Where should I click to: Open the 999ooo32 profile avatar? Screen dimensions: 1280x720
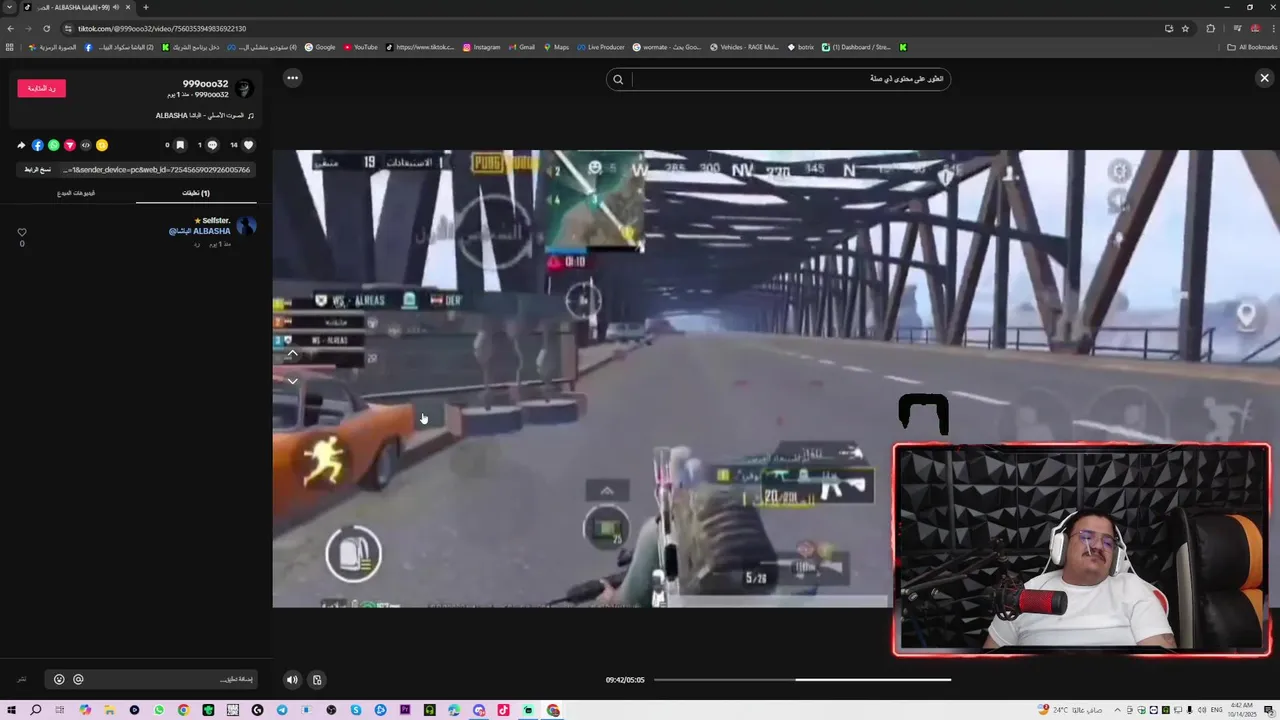pyautogui.click(x=244, y=89)
